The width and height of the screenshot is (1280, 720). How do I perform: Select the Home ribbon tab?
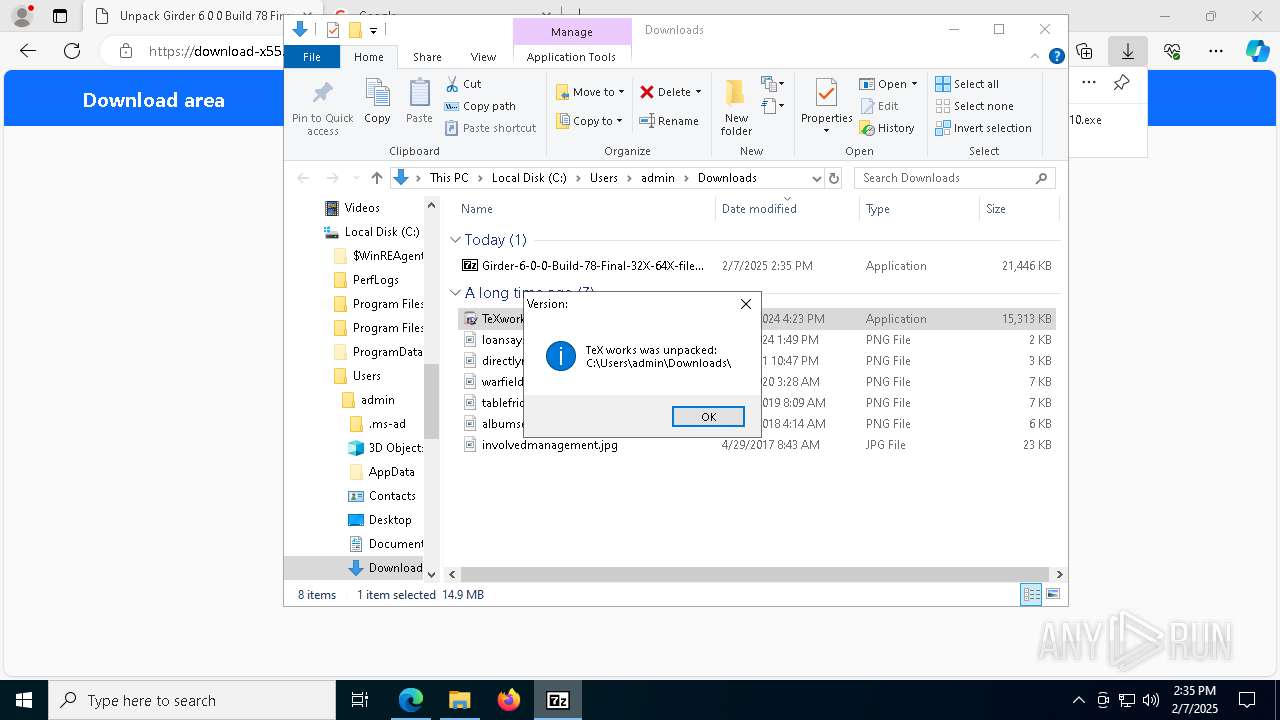click(x=368, y=57)
